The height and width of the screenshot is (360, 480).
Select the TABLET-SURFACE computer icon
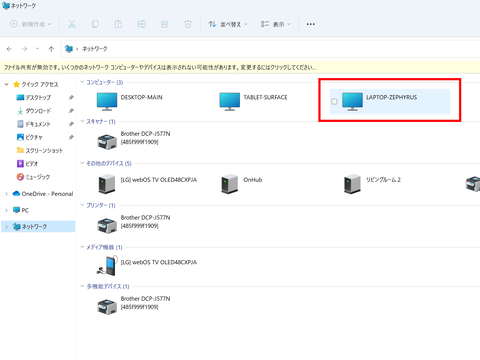(230, 102)
